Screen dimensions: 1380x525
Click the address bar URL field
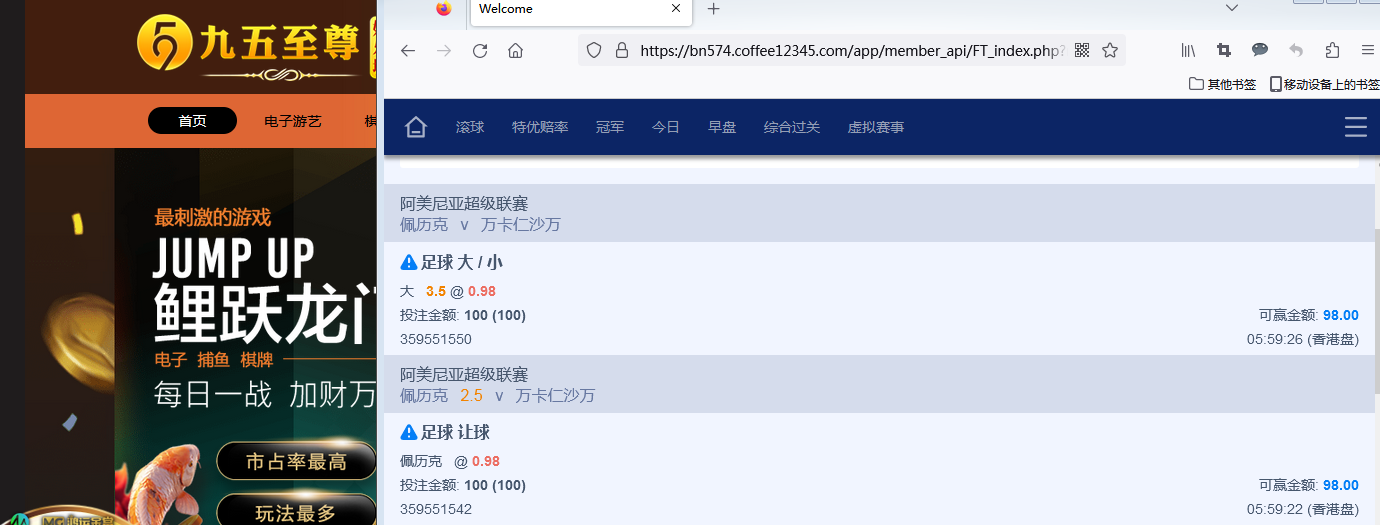click(851, 50)
